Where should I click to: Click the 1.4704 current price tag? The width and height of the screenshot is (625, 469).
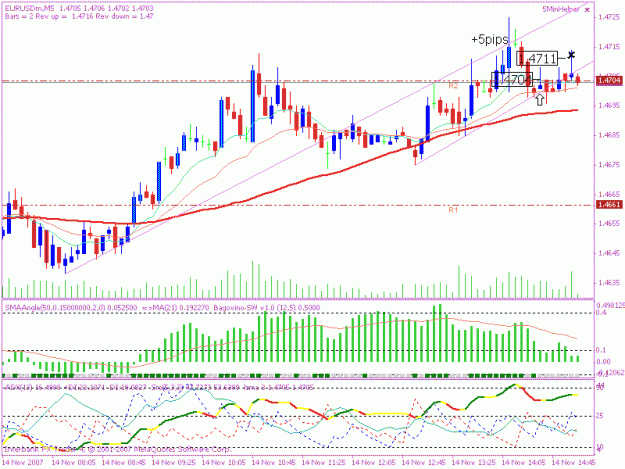609,81
